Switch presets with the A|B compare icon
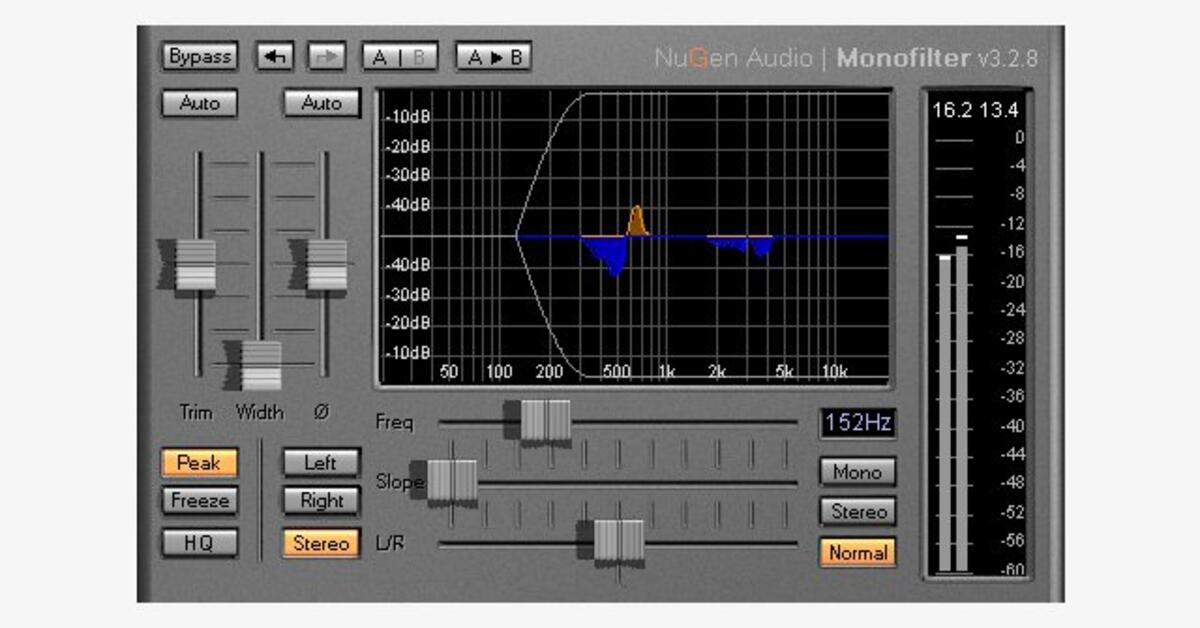 [x=398, y=57]
